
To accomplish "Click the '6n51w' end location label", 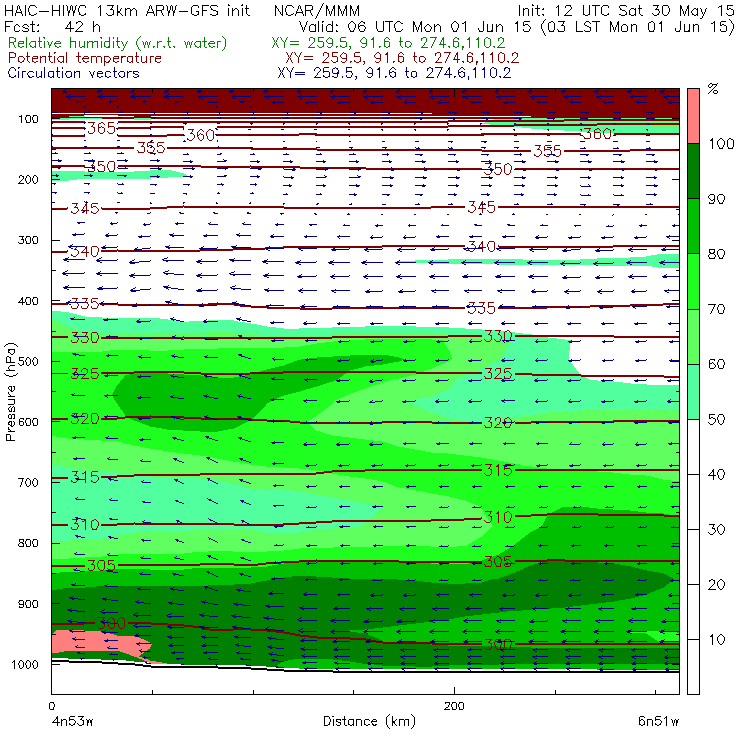I will 658,721.
